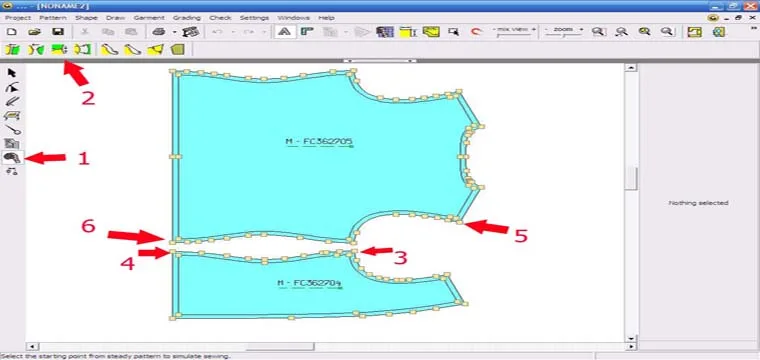Click the first yellow curved piece icon

click(x=110, y=49)
